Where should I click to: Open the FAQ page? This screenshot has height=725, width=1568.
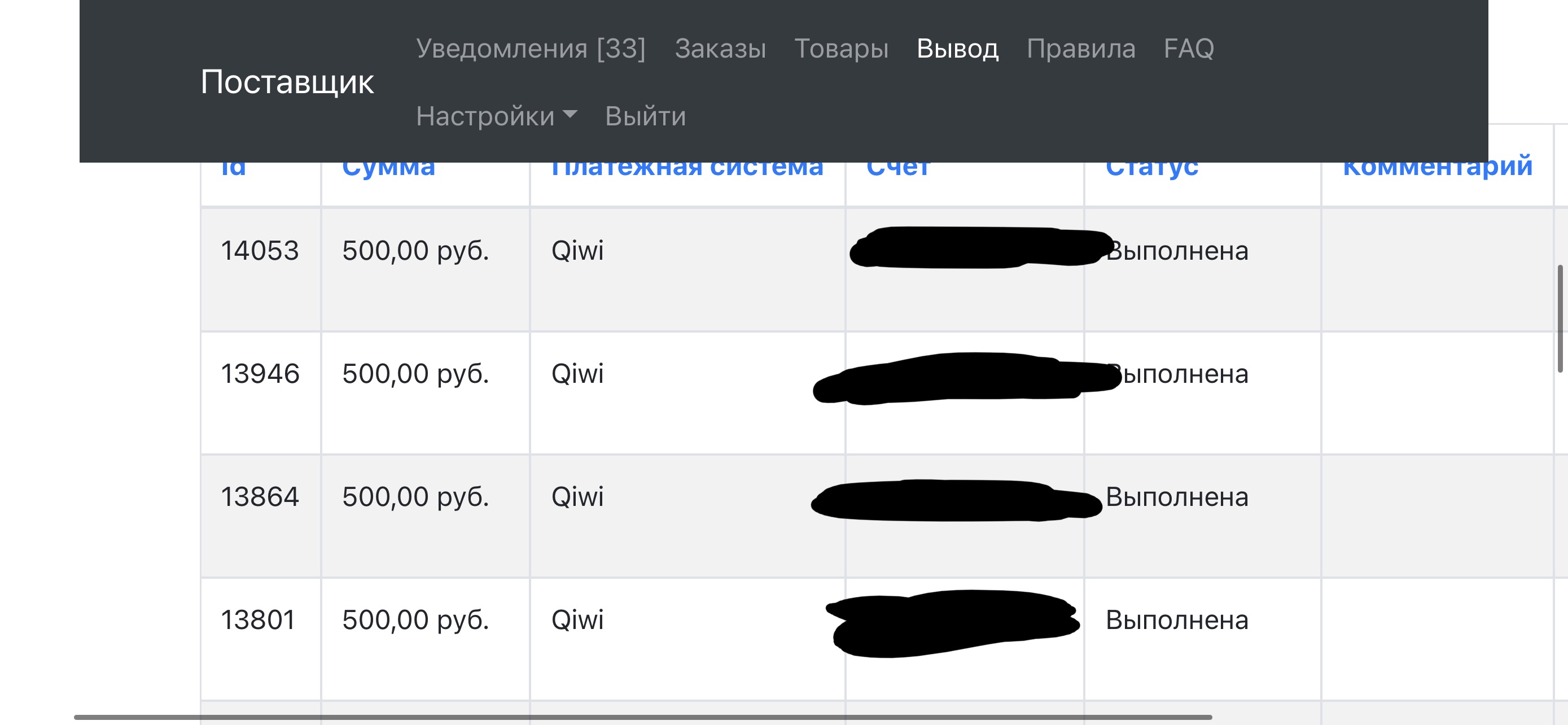click(1188, 48)
